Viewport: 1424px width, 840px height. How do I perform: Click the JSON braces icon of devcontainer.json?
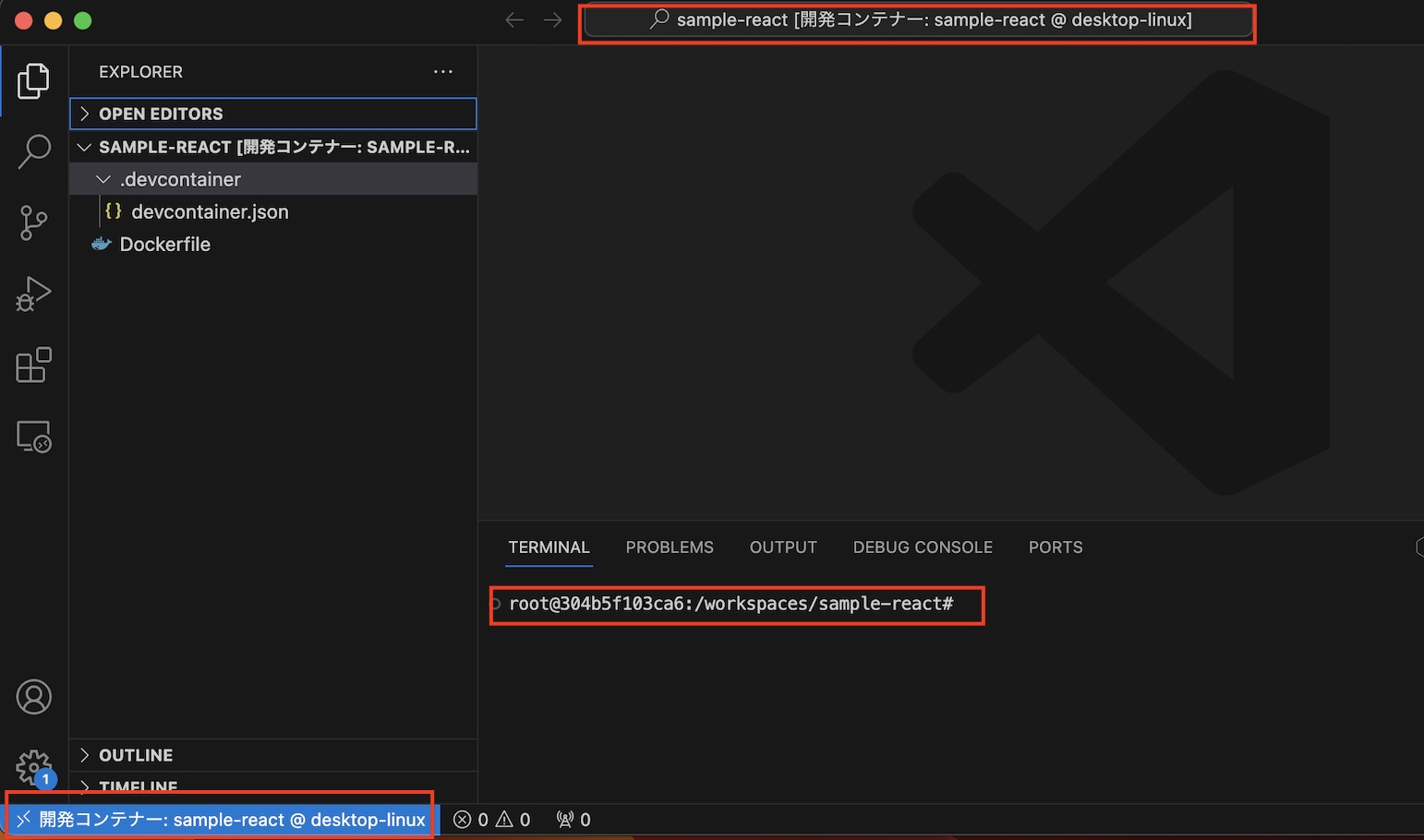click(114, 211)
